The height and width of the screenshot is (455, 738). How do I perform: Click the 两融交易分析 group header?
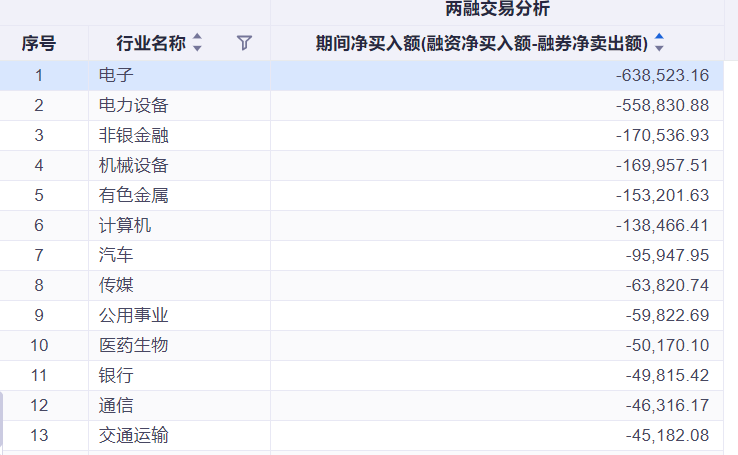[497, 8]
